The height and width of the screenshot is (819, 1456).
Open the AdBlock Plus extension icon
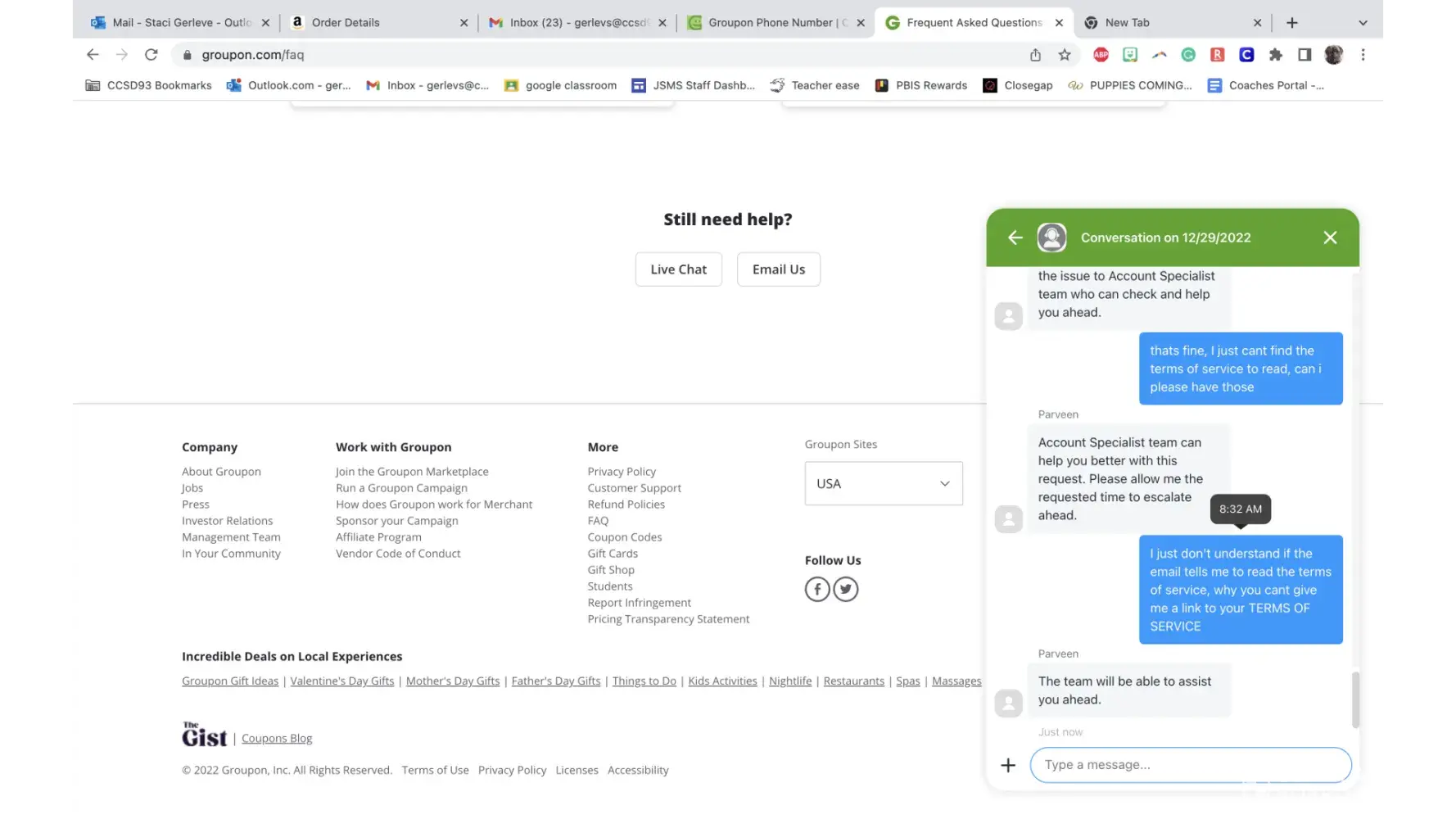pyautogui.click(x=1101, y=55)
